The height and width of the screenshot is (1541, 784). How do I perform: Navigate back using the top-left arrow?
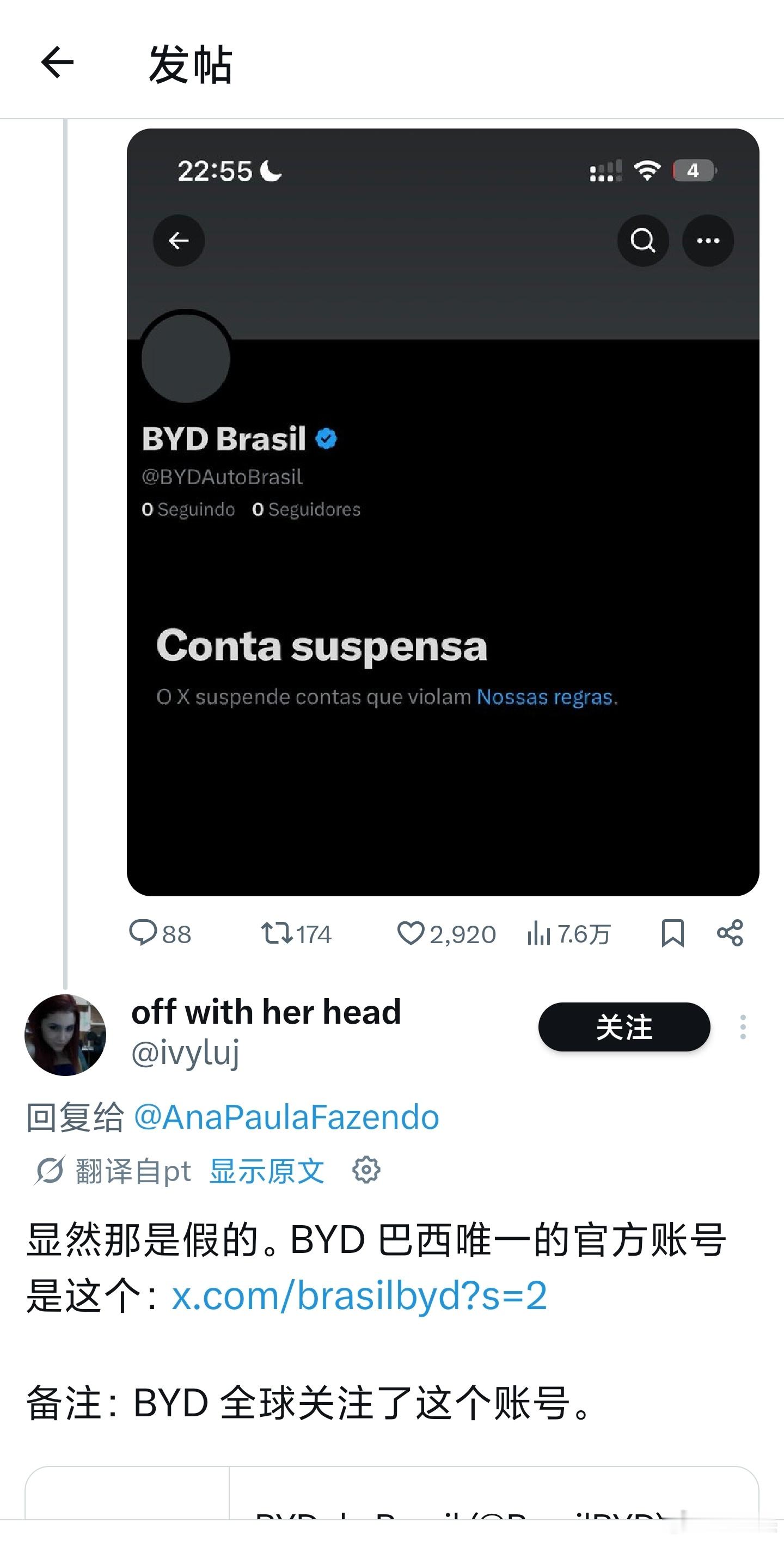pyautogui.click(x=56, y=62)
